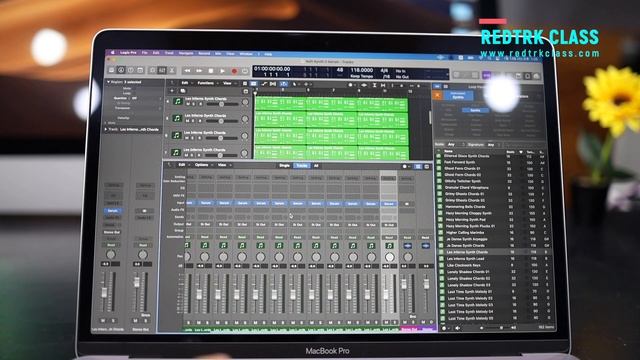The width and height of the screenshot is (640, 360).
Task: Open the File menu in the macOS menu bar
Action: click(x=144, y=53)
